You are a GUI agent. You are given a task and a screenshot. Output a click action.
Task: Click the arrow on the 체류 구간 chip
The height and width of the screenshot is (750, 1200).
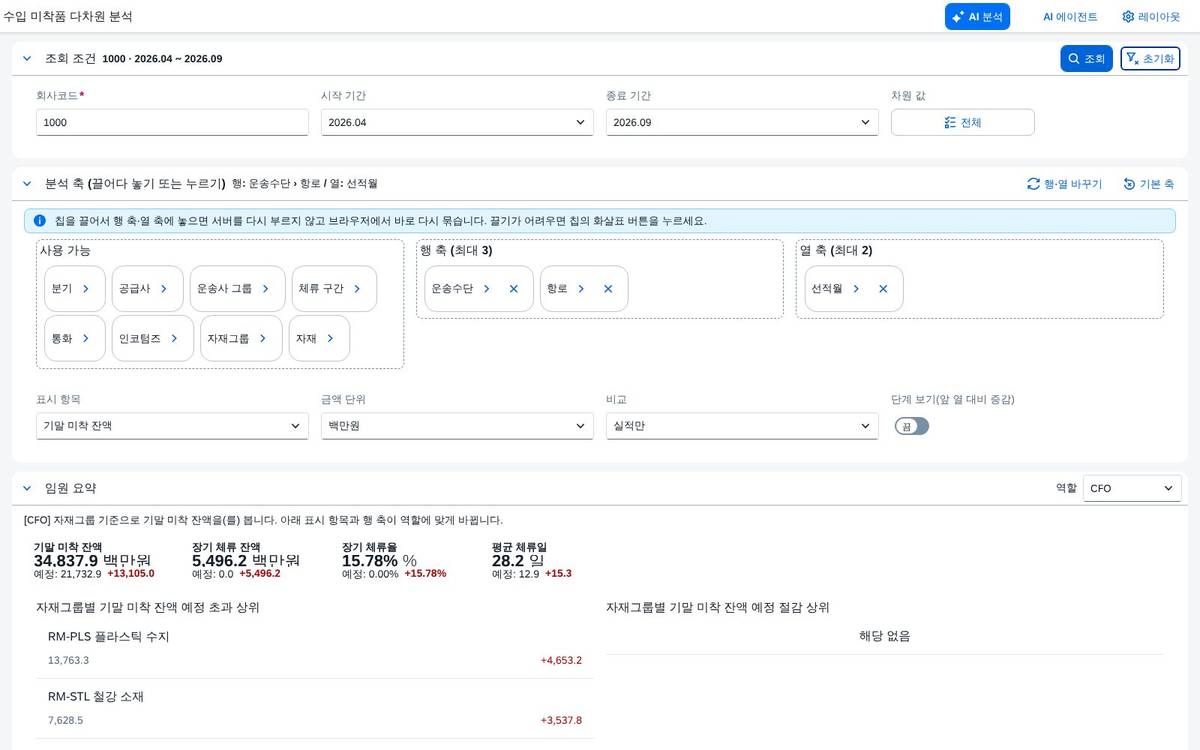357,288
